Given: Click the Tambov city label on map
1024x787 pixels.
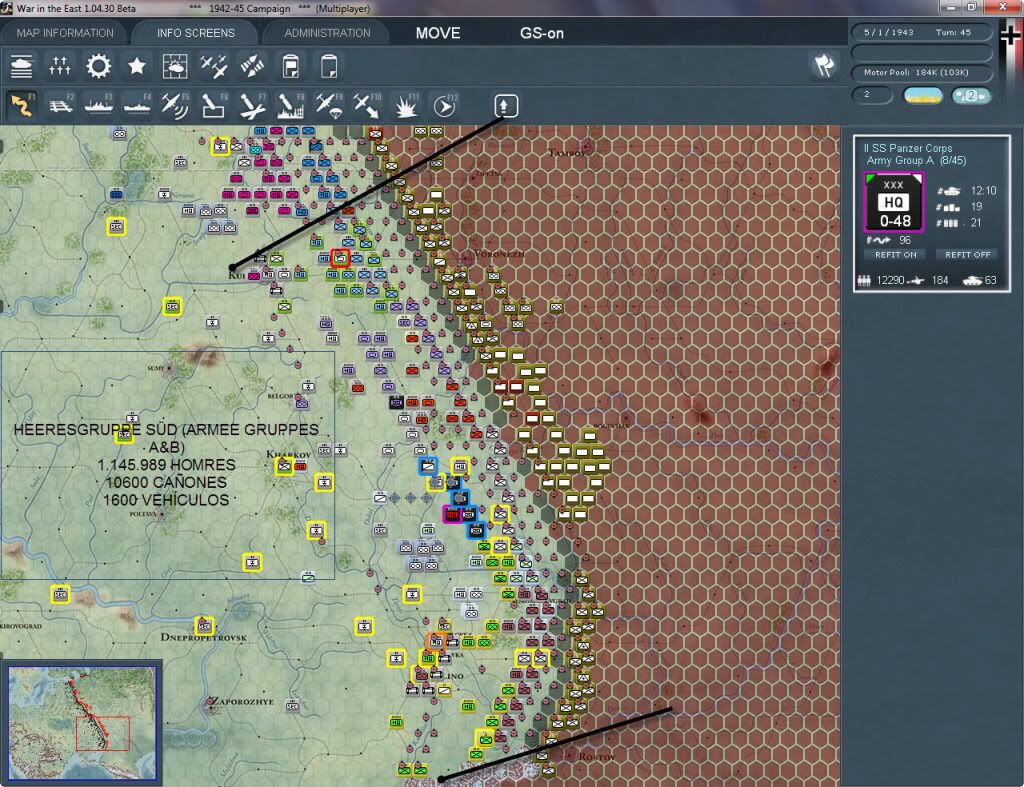Looking at the screenshot, I should [x=567, y=153].
